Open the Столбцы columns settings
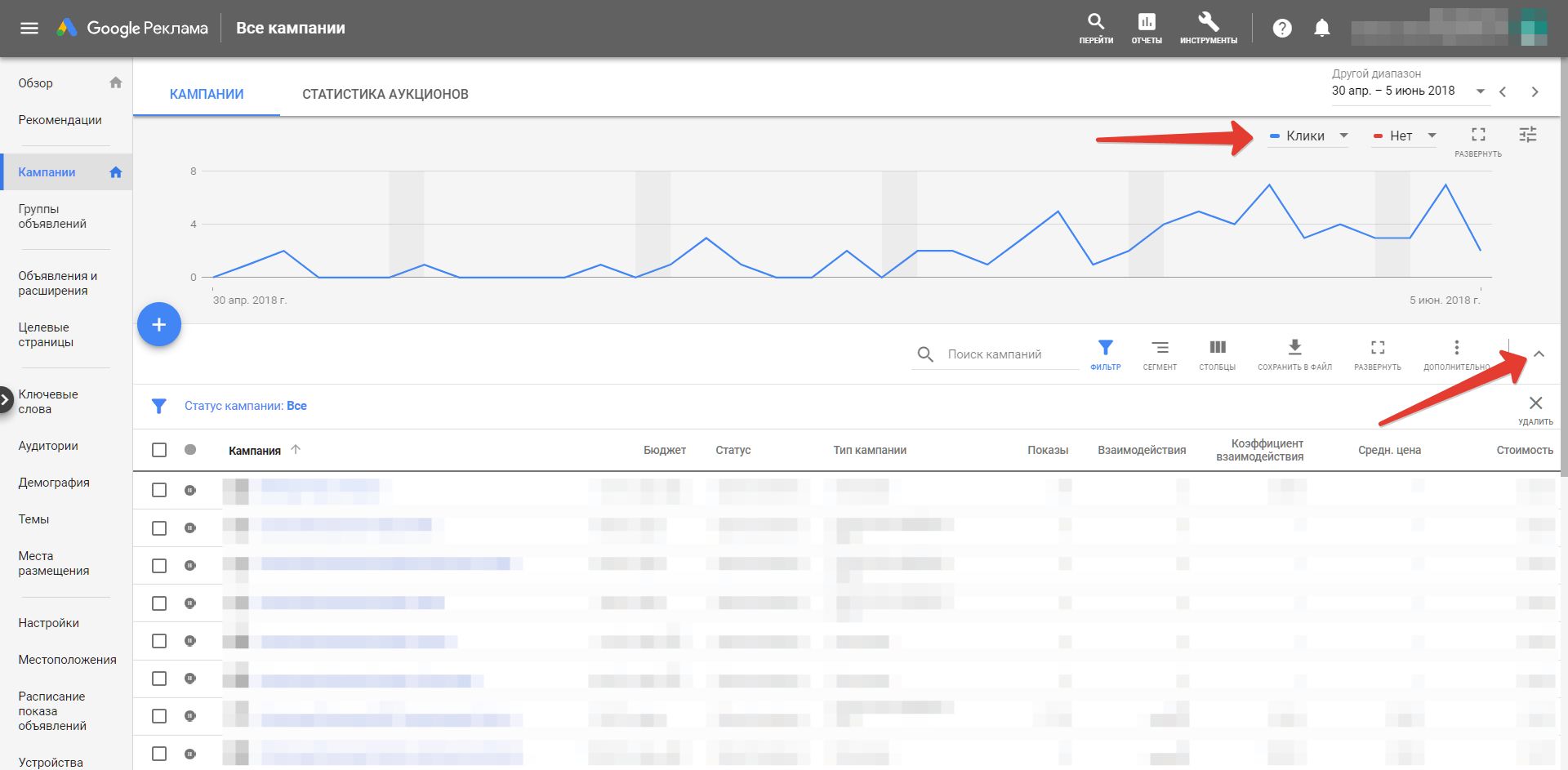 (1217, 354)
